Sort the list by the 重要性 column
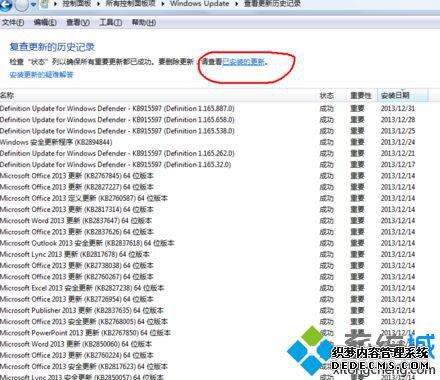 tap(361, 96)
